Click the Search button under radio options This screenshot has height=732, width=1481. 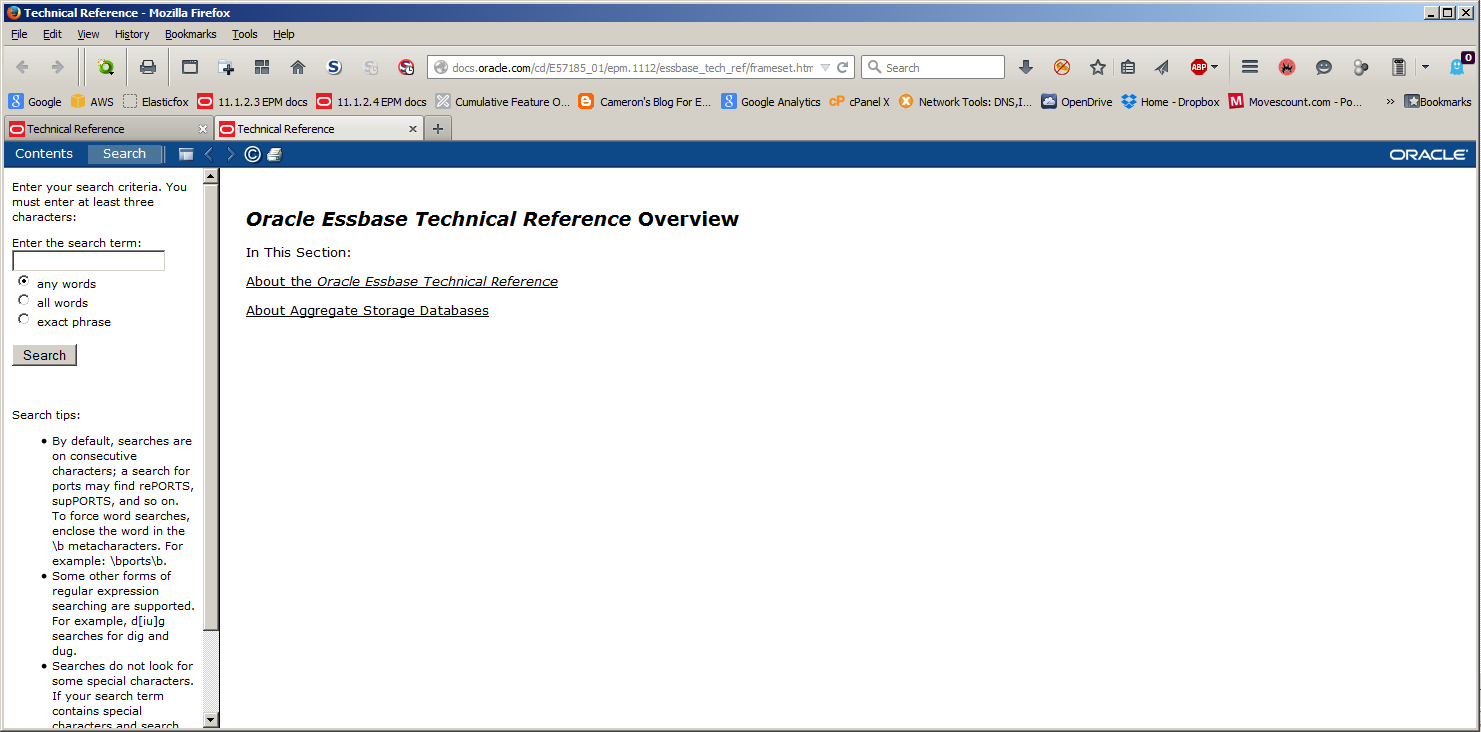click(x=44, y=355)
